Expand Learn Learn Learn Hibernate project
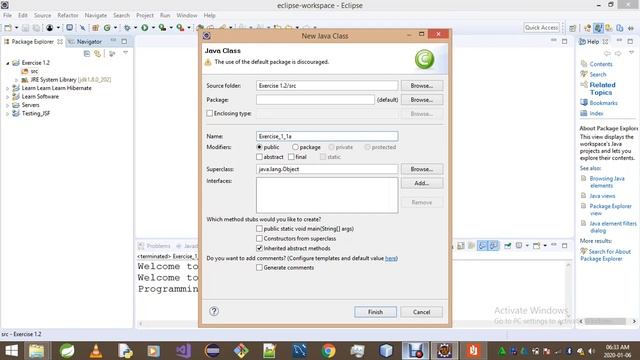The image size is (640, 360). [x=7, y=88]
